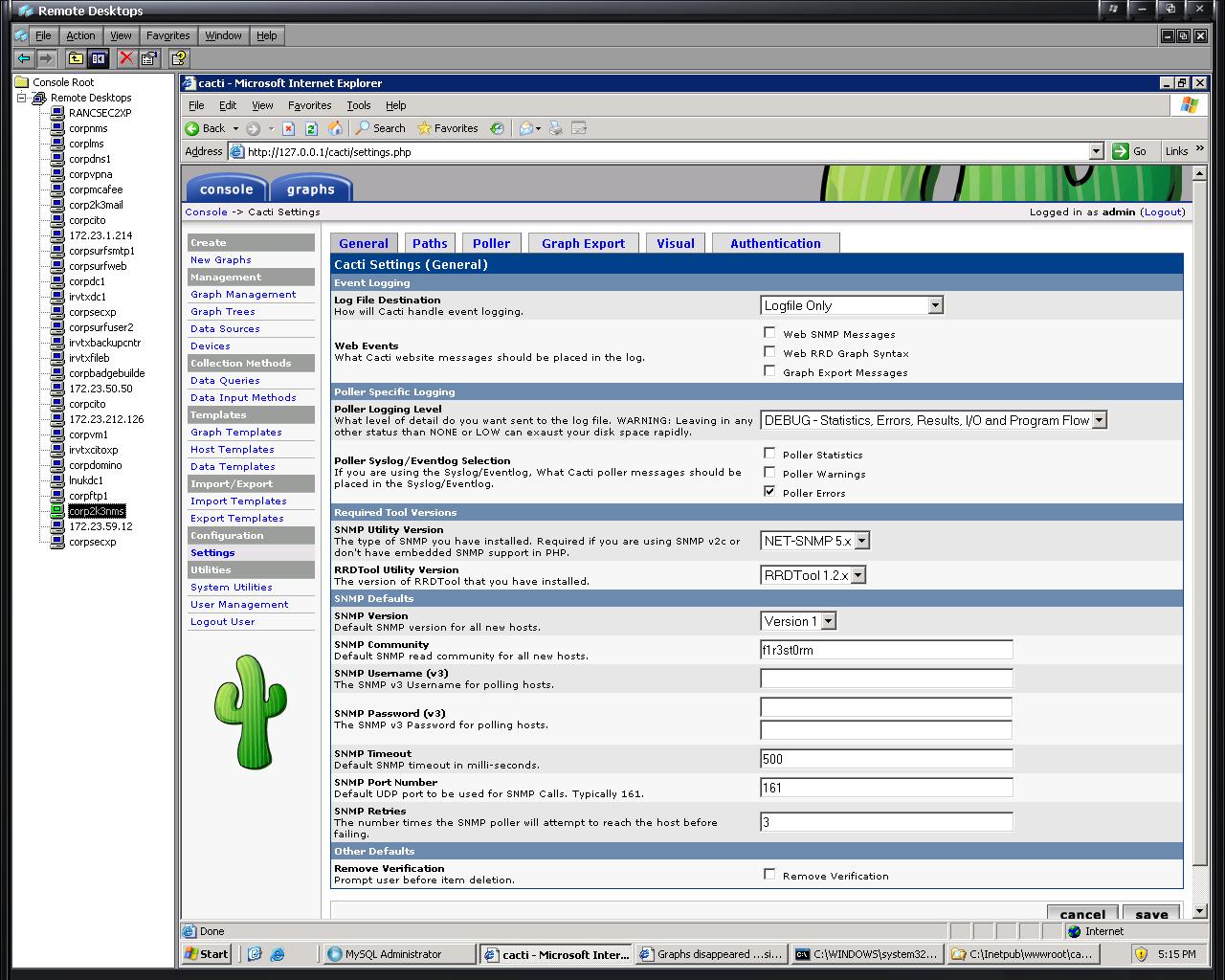Open the User Management link
Image resolution: width=1225 pixels, height=980 pixels.
(x=239, y=605)
